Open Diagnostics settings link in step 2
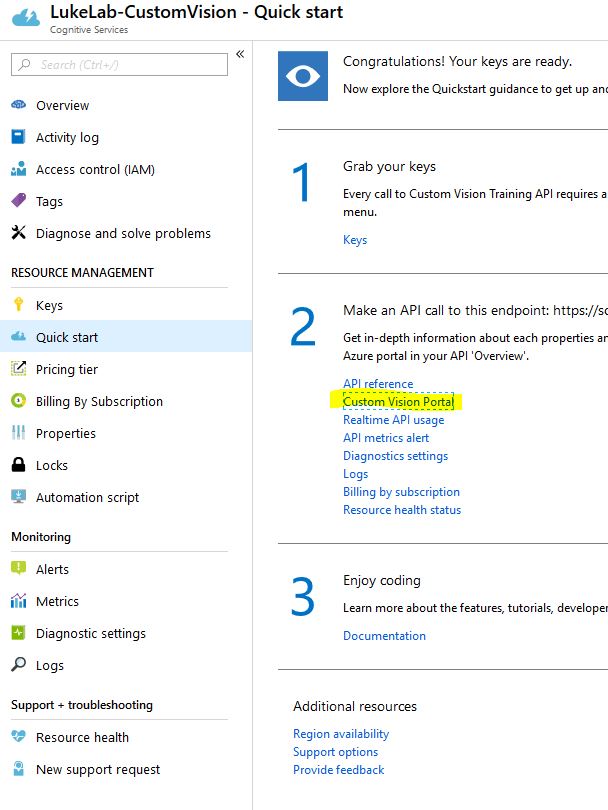The width and height of the screenshot is (608, 810). pyautogui.click(x=396, y=456)
